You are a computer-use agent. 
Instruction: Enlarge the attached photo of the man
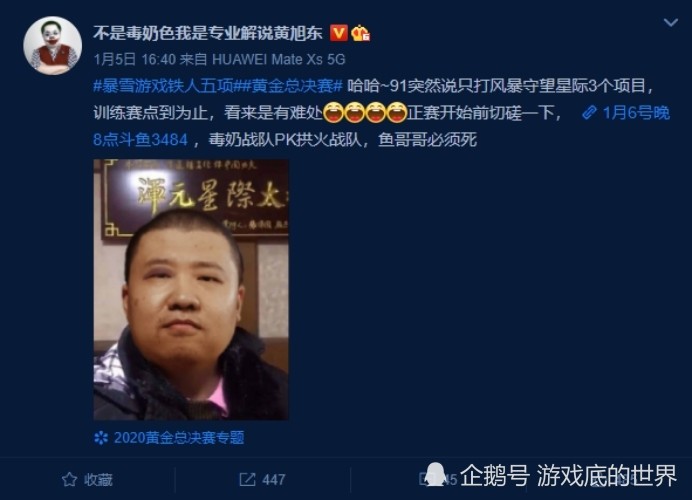click(191, 289)
